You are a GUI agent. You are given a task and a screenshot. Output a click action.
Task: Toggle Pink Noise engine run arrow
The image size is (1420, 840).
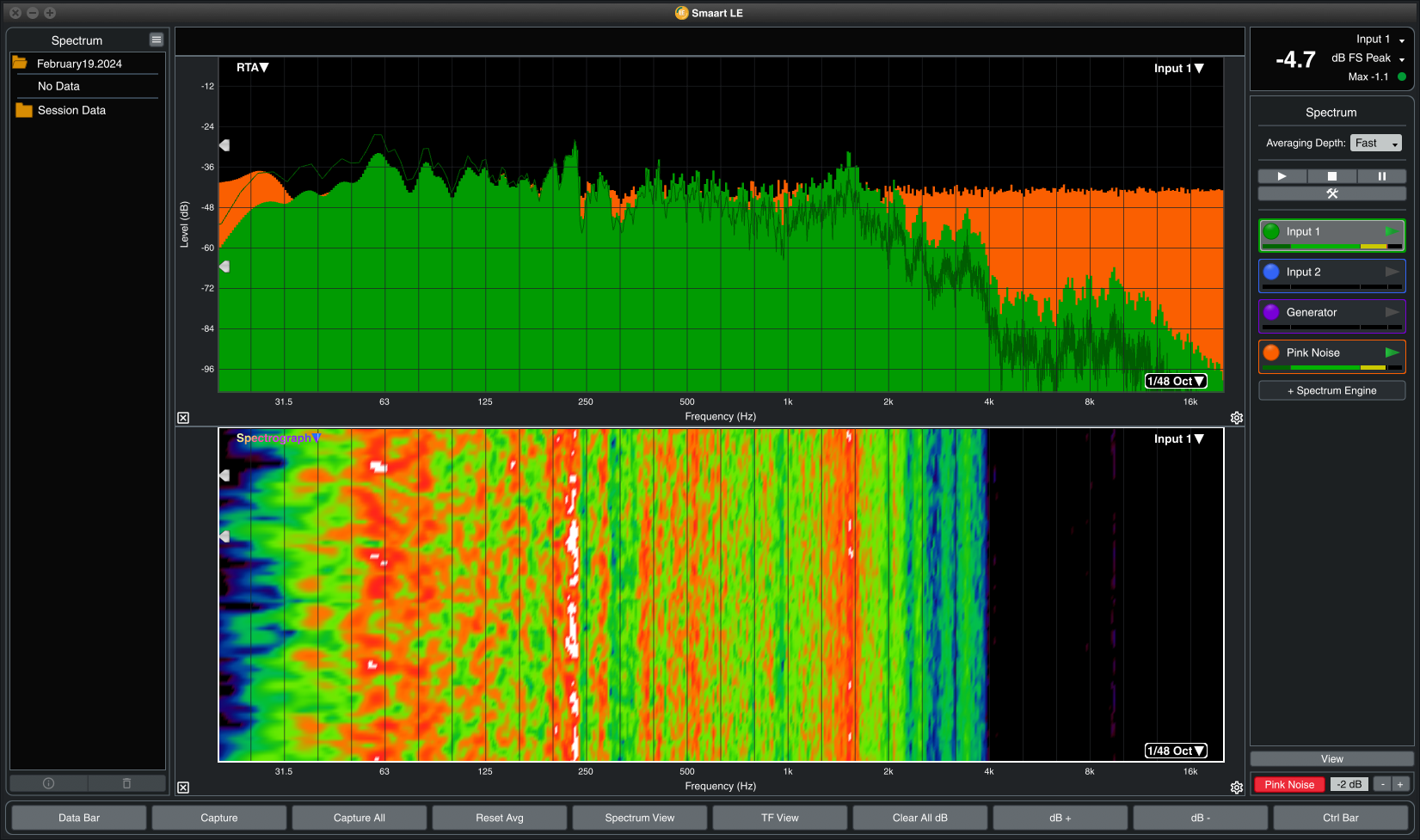point(1392,353)
